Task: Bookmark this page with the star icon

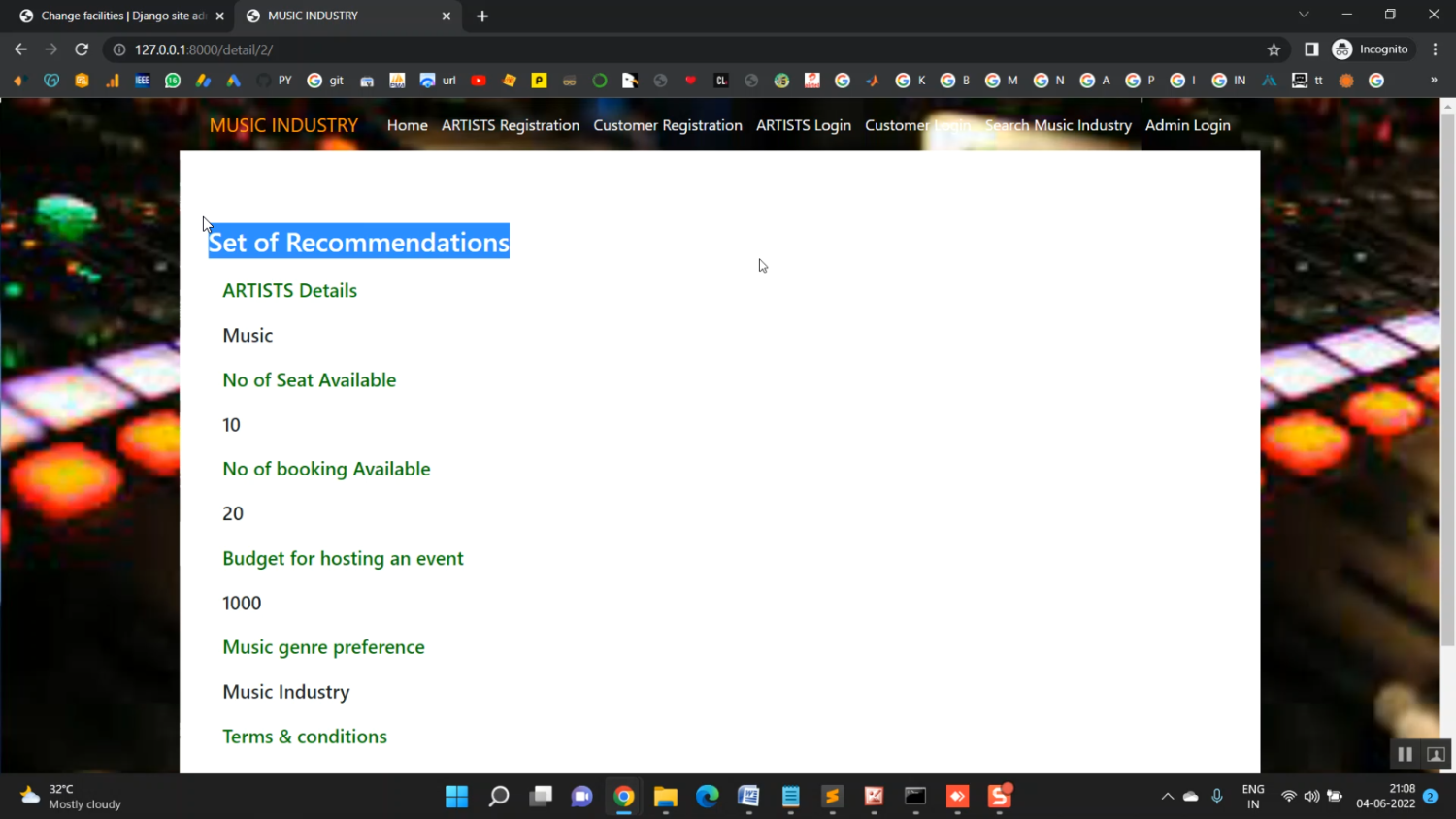Action: [x=1274, y=49]
